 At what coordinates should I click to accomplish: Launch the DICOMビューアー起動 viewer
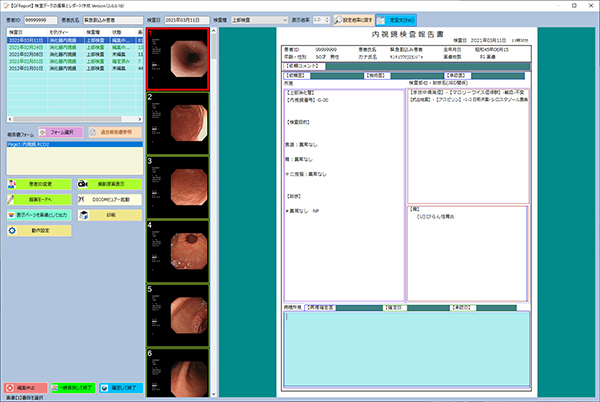(x=110, y=199)
